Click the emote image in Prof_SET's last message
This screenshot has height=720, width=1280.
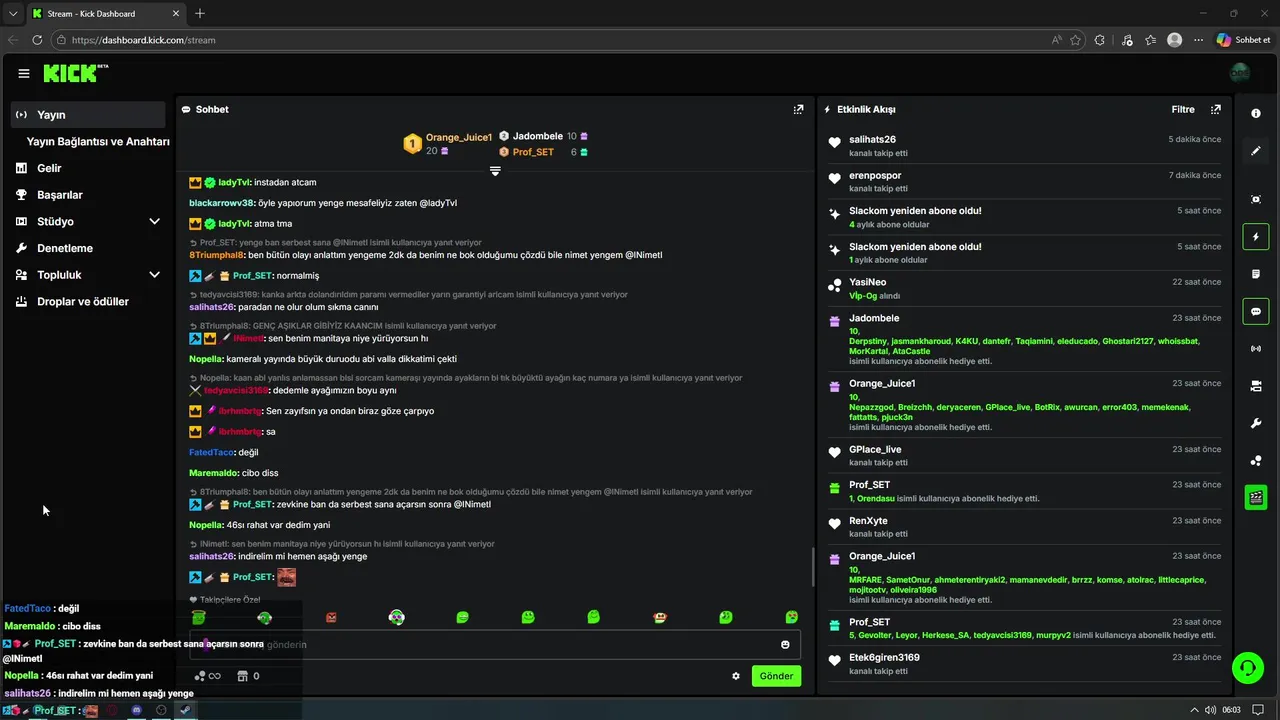[x=286, y=577]
